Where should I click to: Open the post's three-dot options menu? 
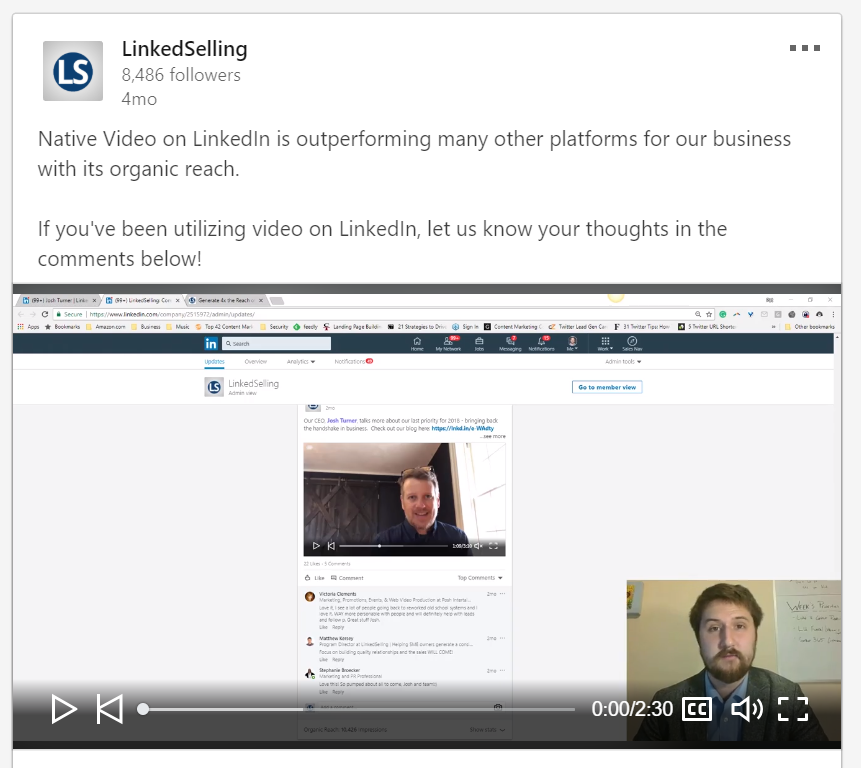(804, 48)
